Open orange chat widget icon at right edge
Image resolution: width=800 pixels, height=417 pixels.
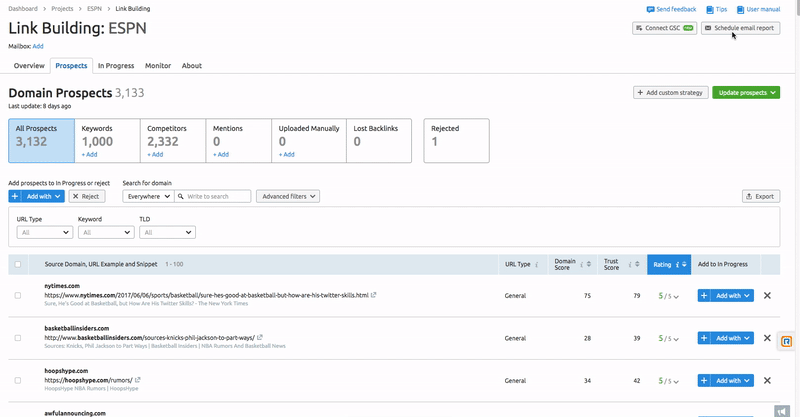tap(787, 341)
